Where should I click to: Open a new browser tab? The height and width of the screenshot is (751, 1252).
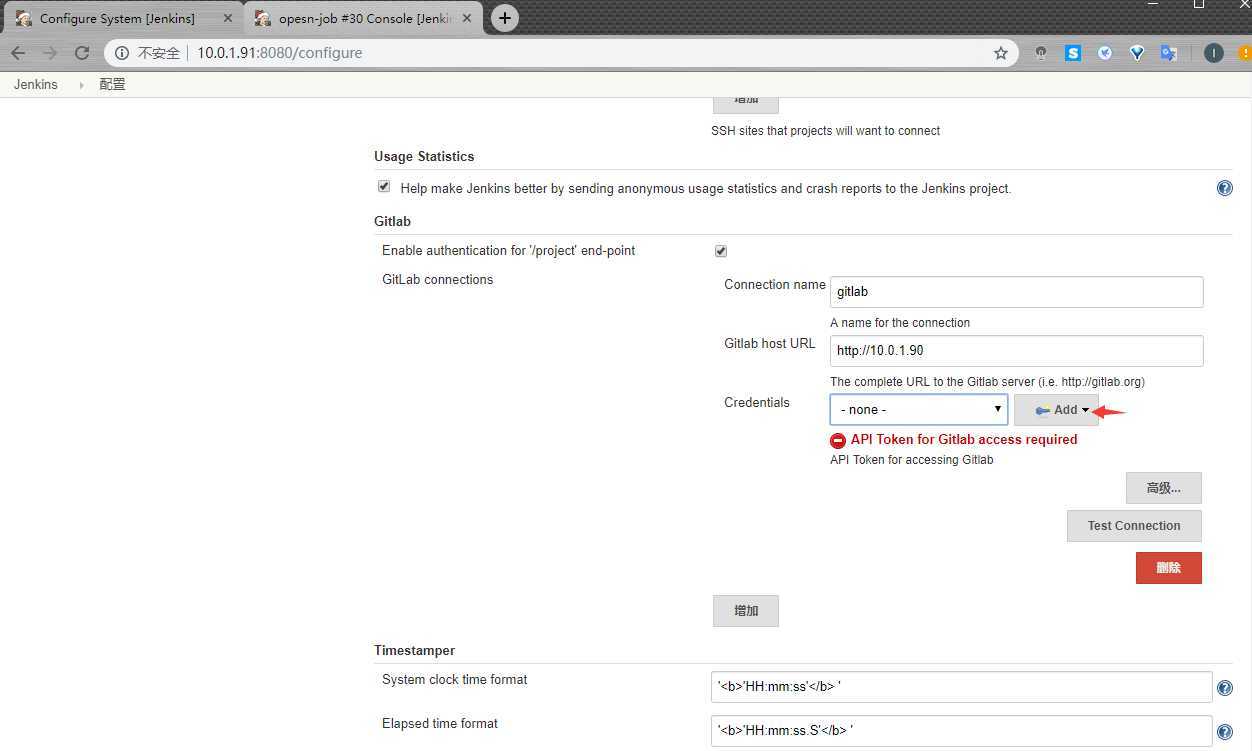[505, 18]
